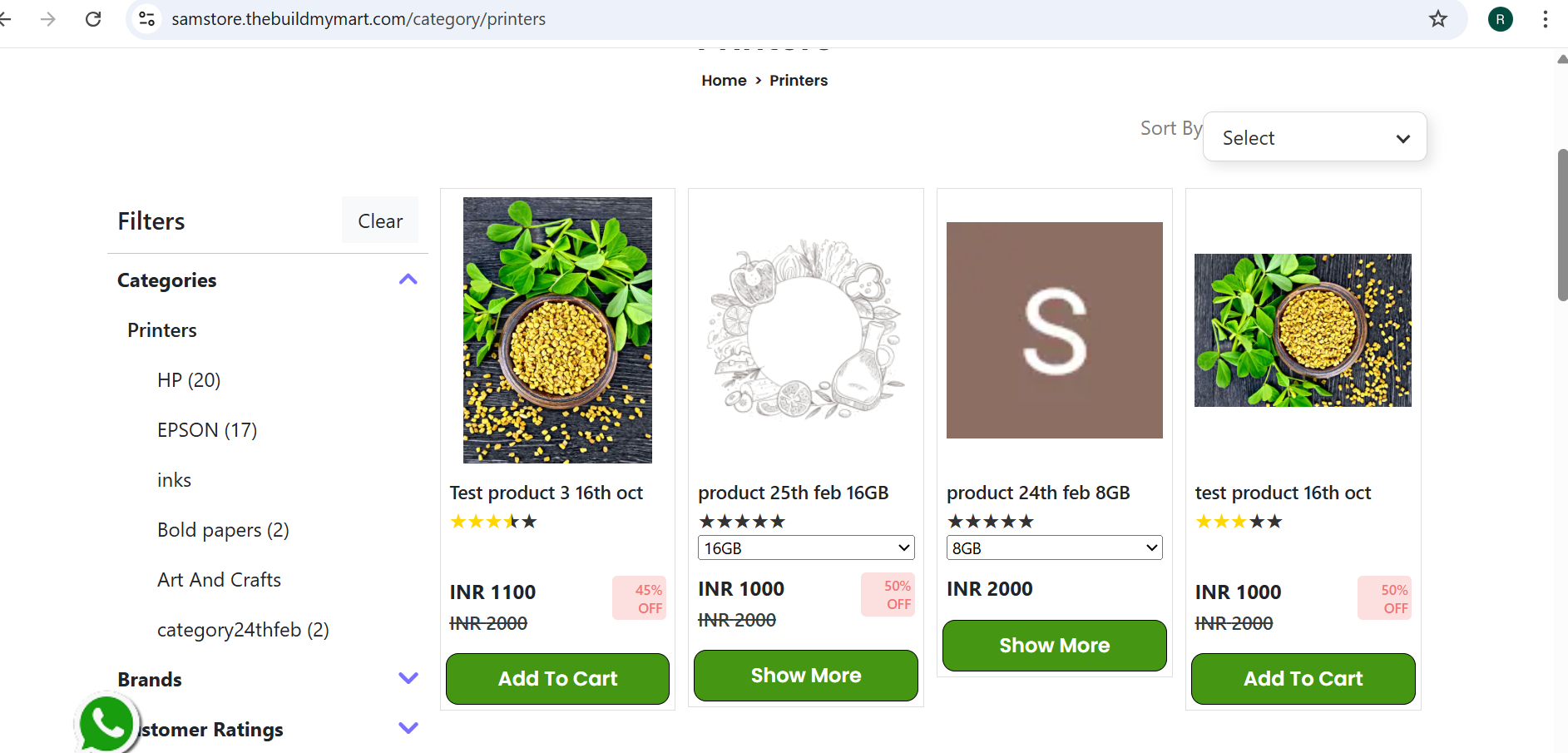
Task: Reload the page using the refresh icon
Action: point(93,19)
